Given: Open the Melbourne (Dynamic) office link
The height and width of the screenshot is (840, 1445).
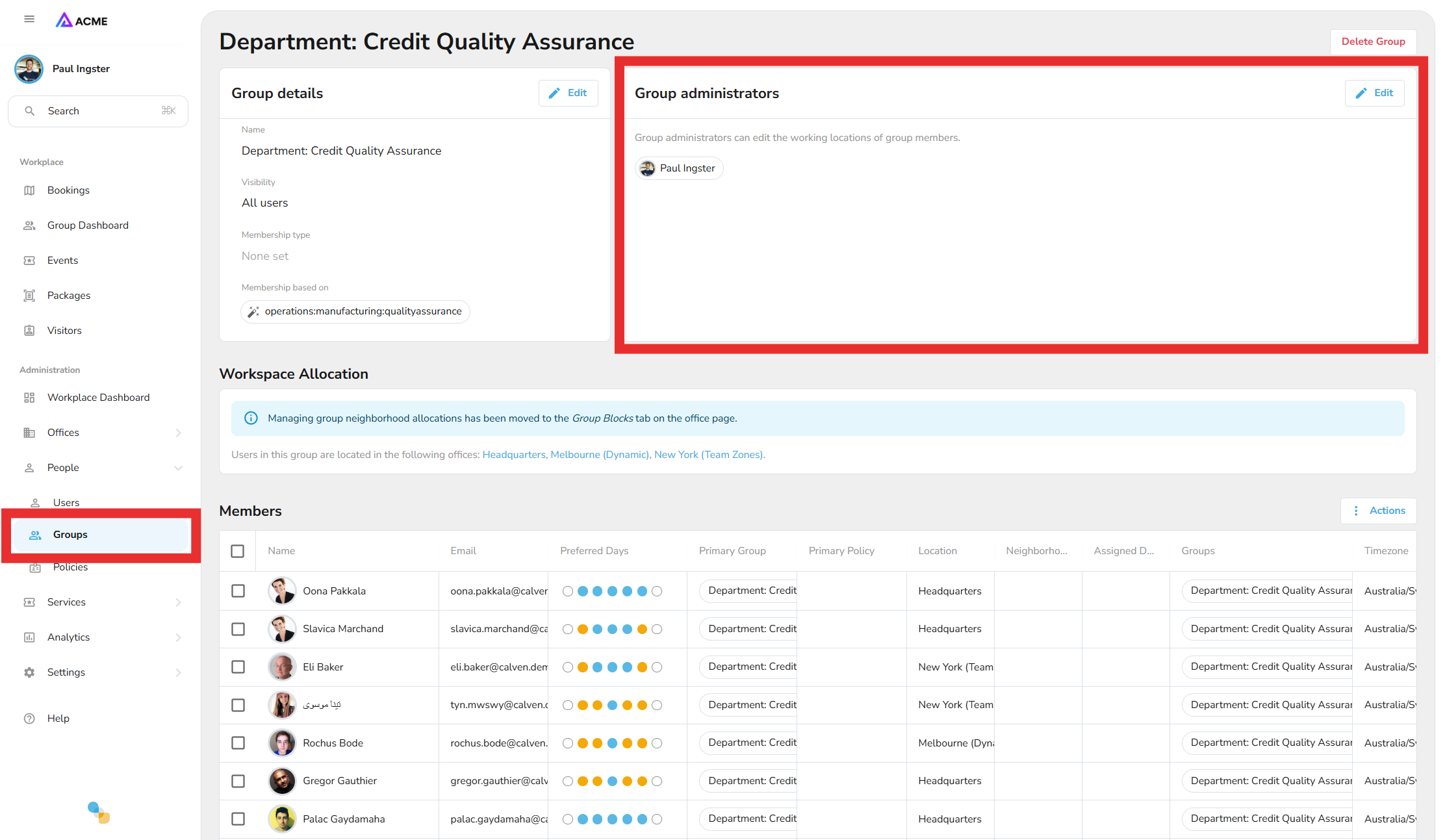Looking at the screenshot, I should coord(600,455).
